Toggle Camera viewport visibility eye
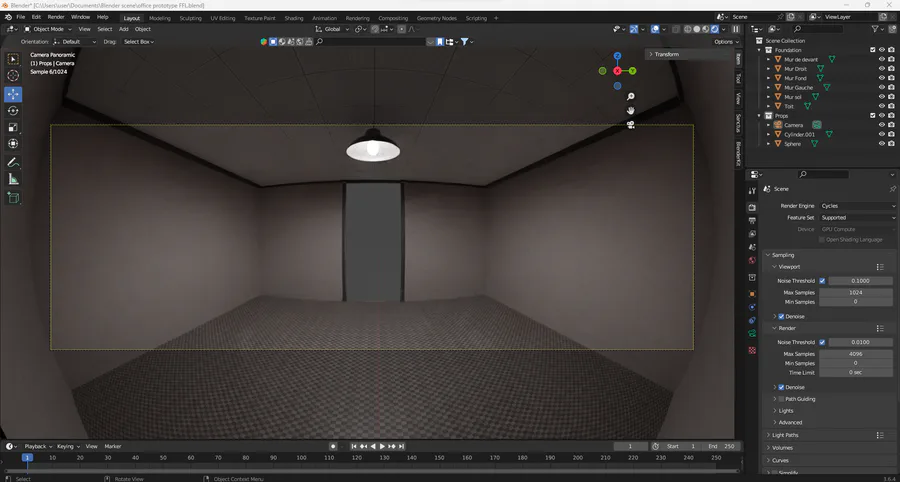This screenshot has width=900, height=482. coord(882,125)
